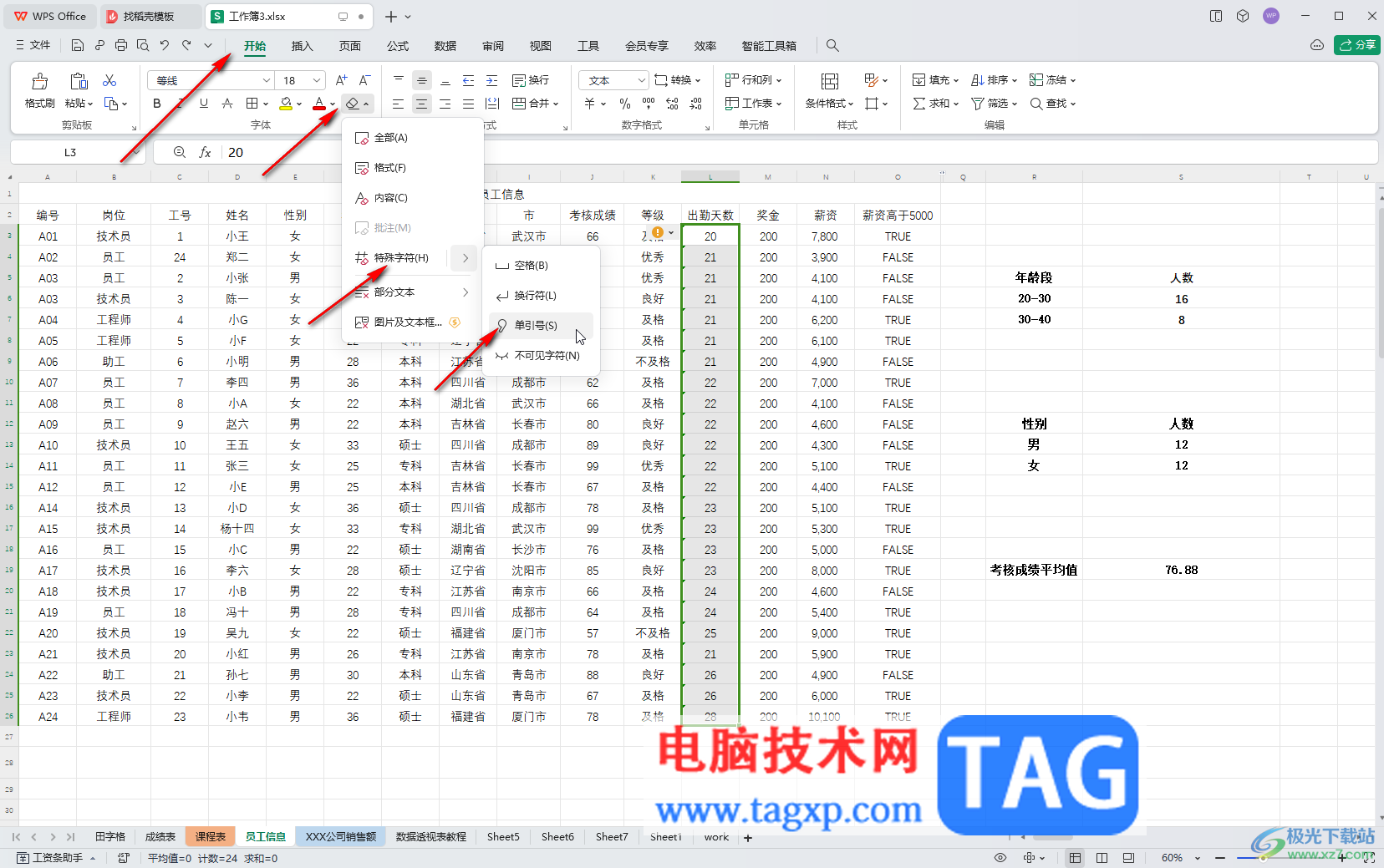Choose Clear All (全部) from menu
This screenshot has height=868, width=1384.
(413, 138)
